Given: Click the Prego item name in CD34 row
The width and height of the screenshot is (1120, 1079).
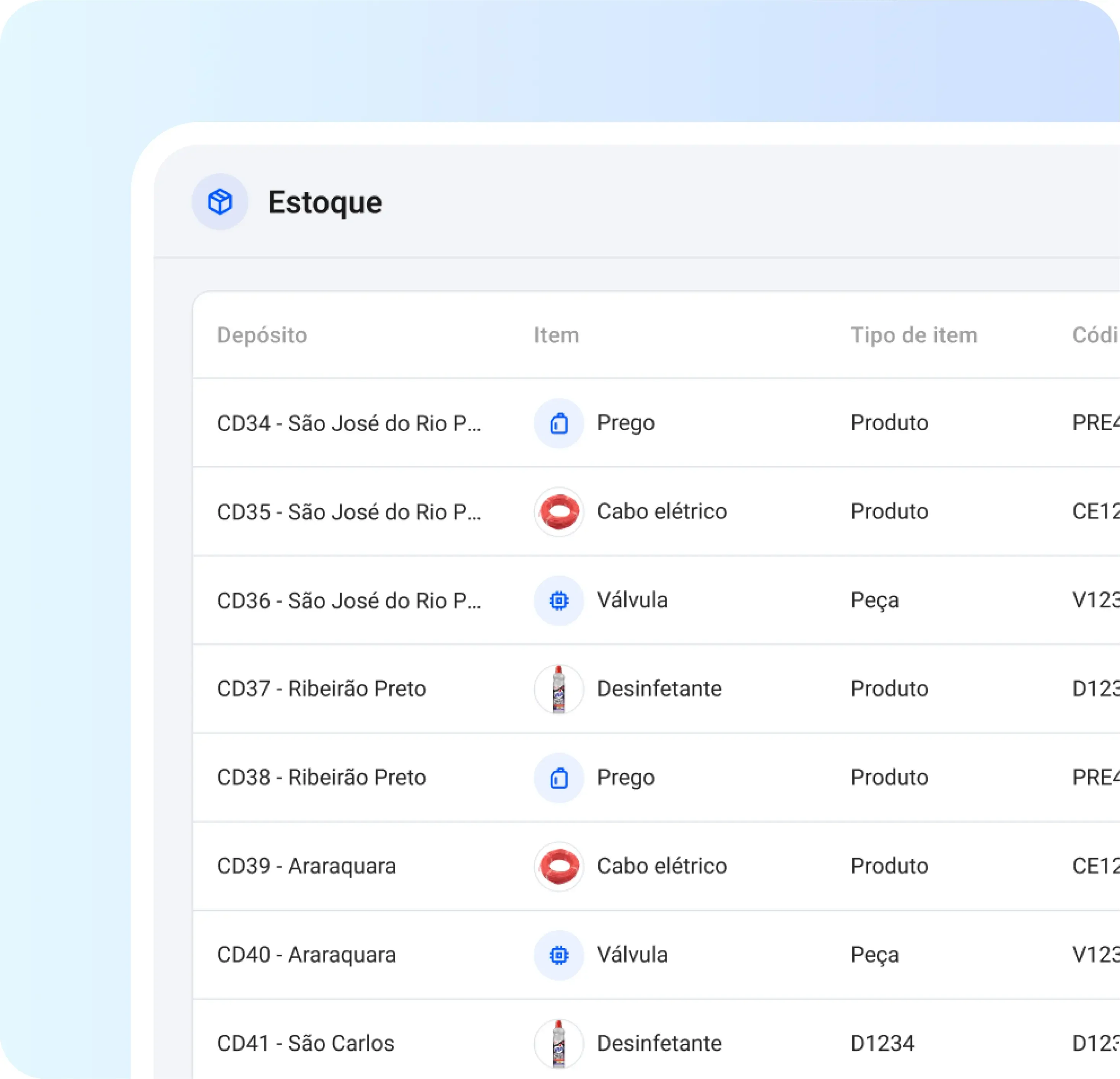Looking at the screenshot, I should point(626,424).
